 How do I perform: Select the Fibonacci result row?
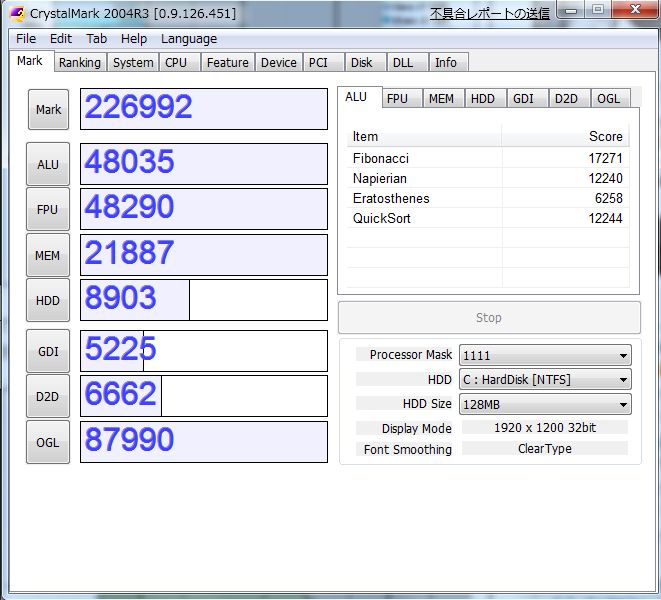(487, 158)
